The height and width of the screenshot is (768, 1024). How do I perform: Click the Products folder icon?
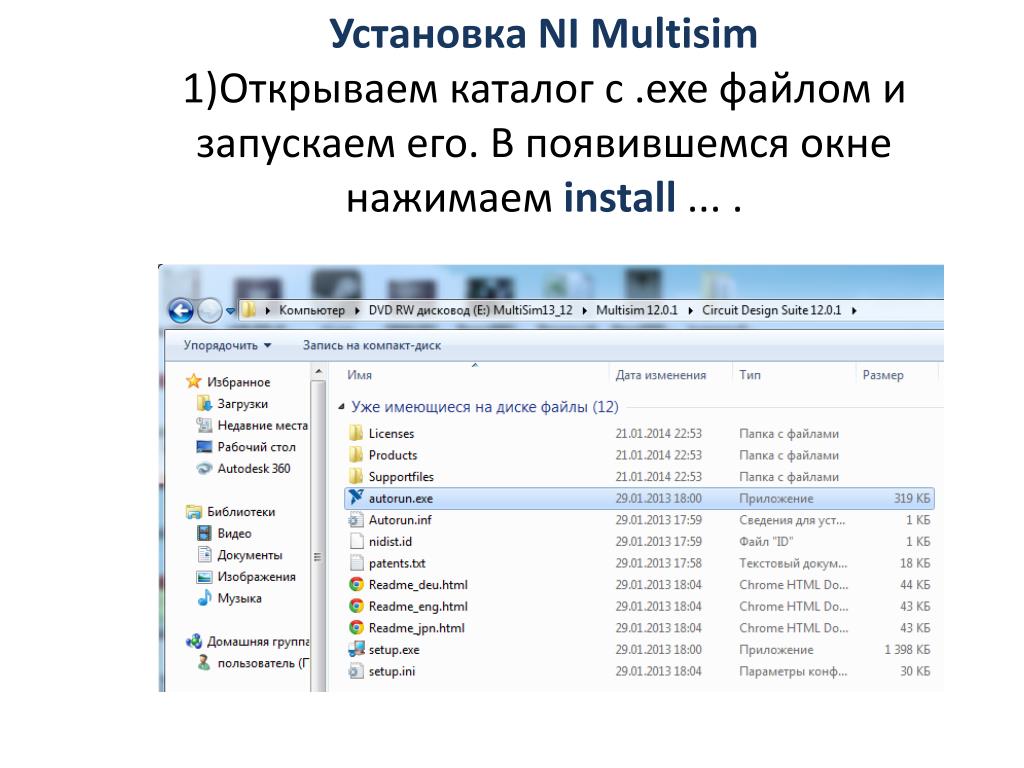click(x=356, y=455)
